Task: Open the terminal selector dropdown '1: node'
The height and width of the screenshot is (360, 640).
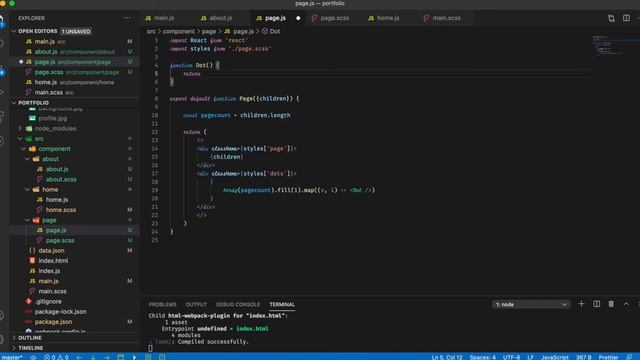Action: 531,304
